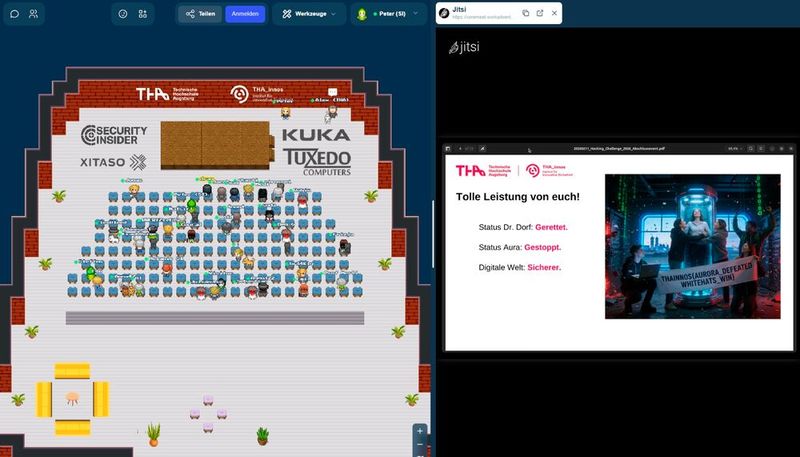Copy the Jitsi link with copy icon
800x457 pixels.
[x=526, y=13]
